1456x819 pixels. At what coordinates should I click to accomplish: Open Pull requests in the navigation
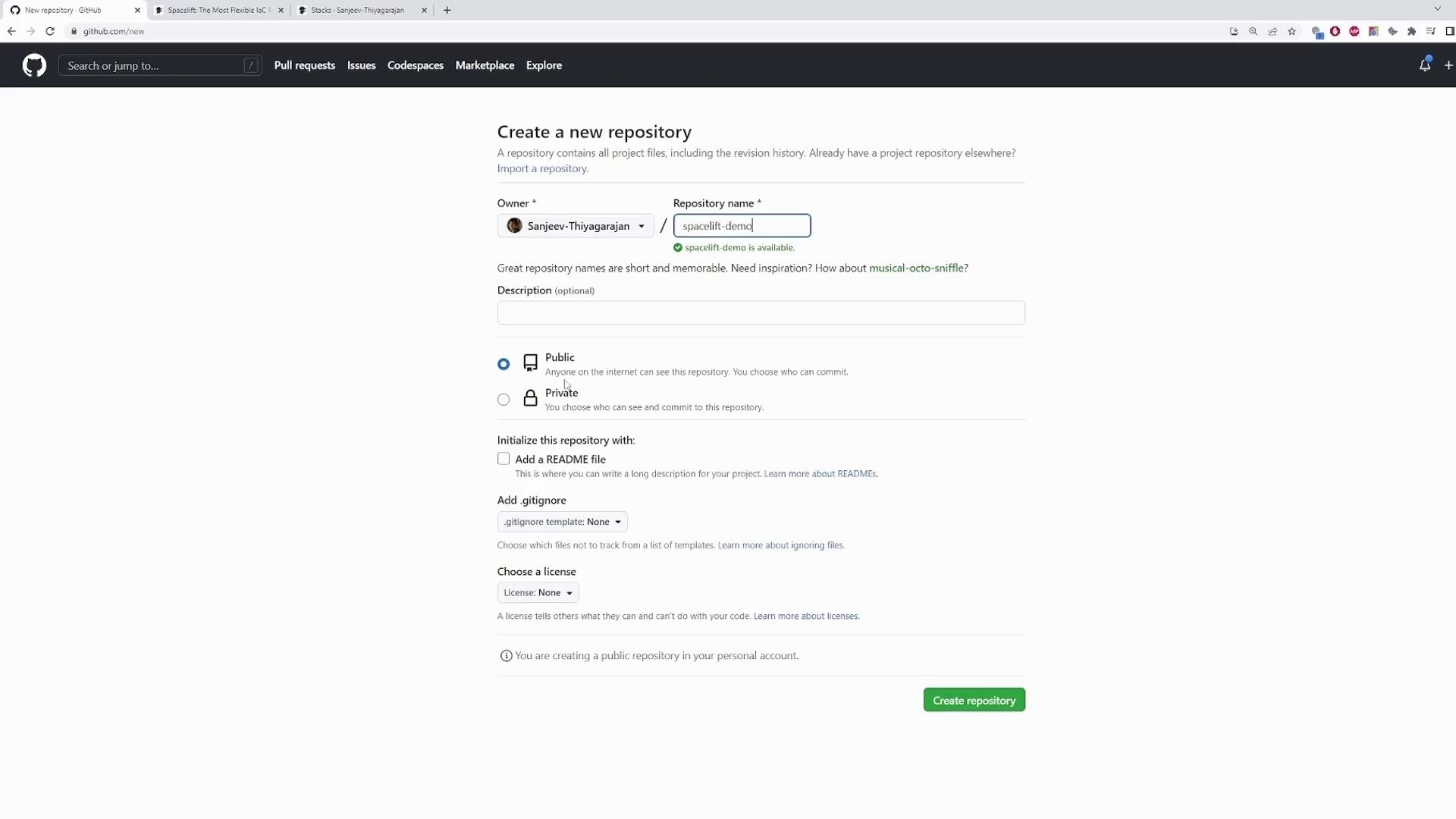[304, 65]
